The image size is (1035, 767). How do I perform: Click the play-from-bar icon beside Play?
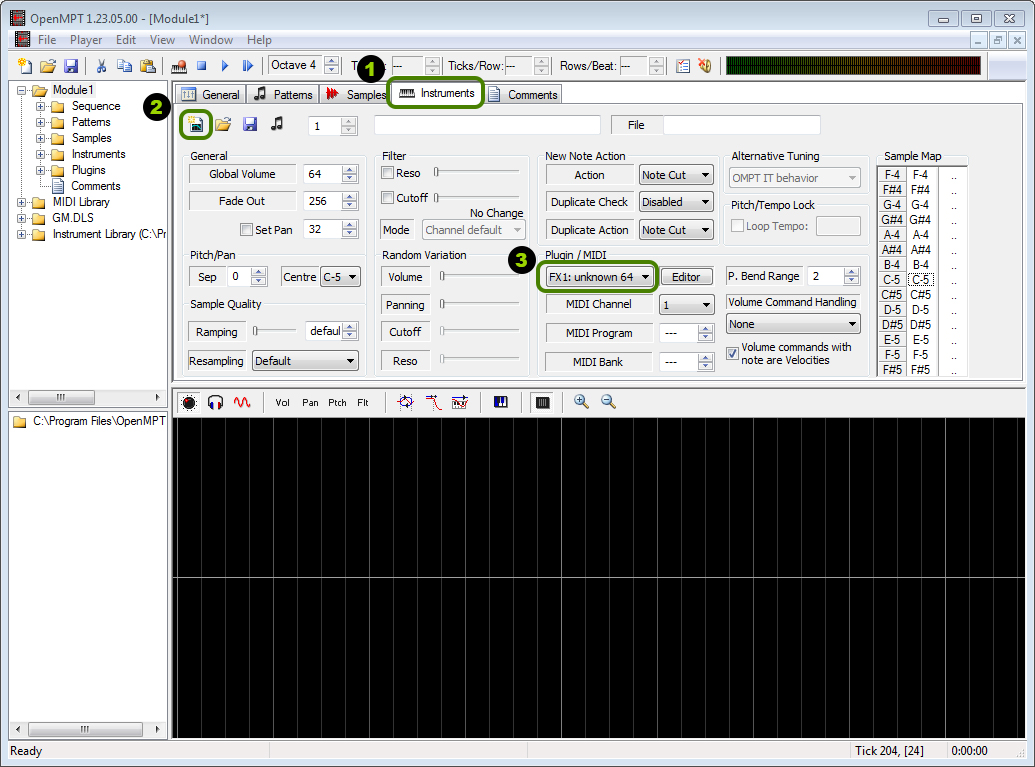coord(248,66)
